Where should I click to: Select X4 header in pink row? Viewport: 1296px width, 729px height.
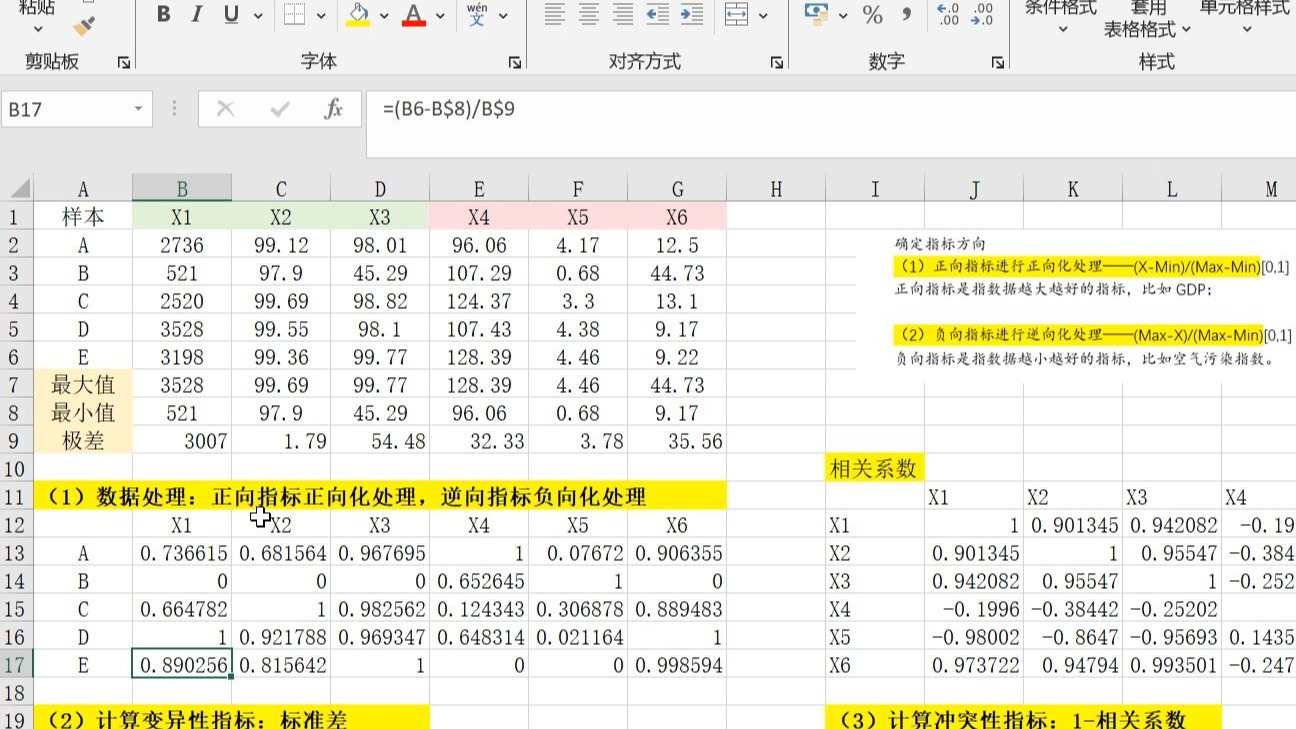click(x=479, y=217)
